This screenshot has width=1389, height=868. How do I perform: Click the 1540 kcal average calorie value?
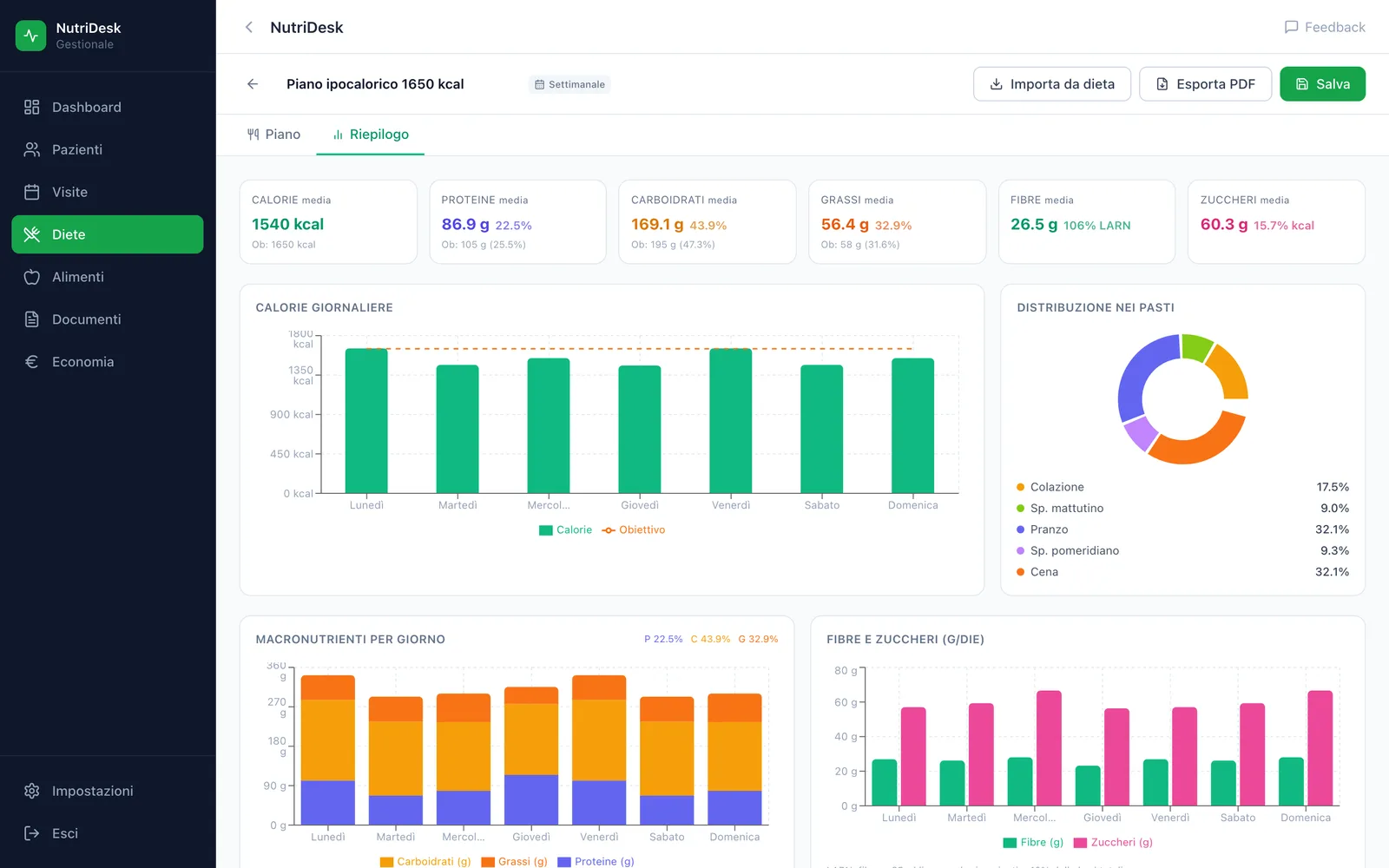pos(287,224)
